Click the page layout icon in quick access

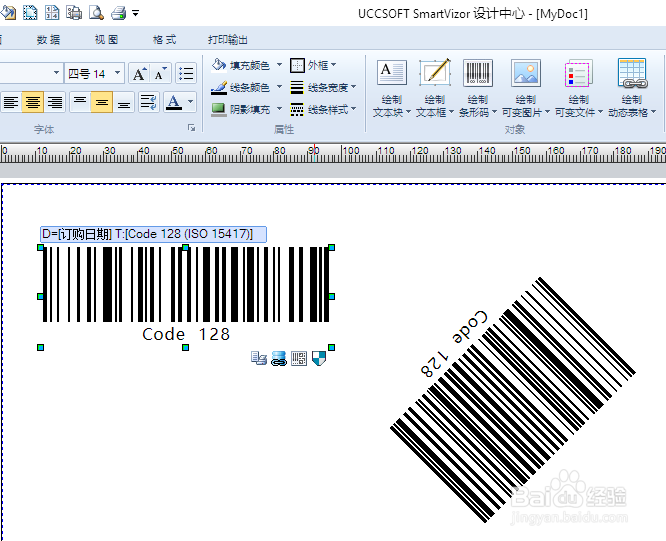click(52, 13)
